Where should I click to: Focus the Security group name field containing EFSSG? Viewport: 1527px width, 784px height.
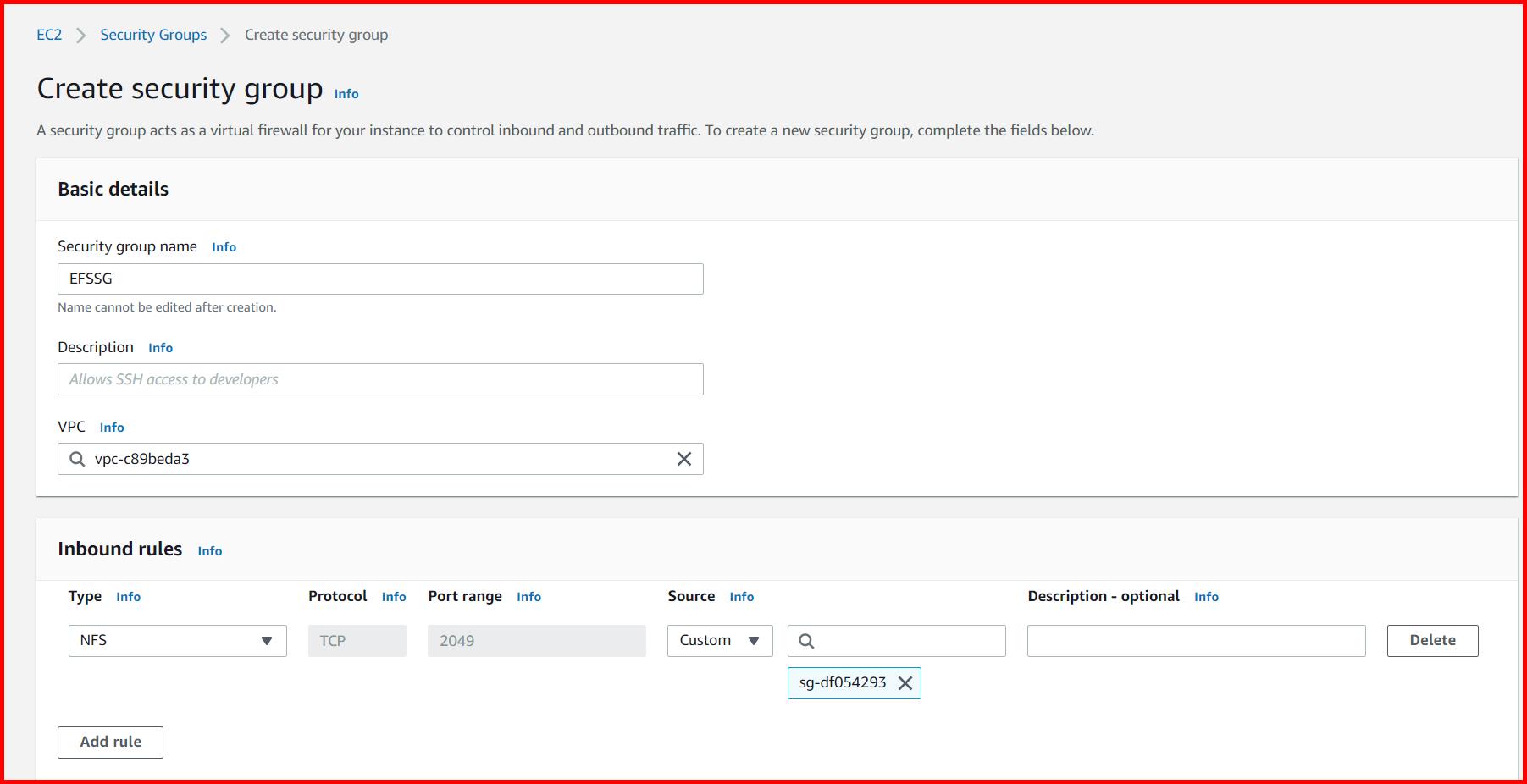[x=379, y=279]
